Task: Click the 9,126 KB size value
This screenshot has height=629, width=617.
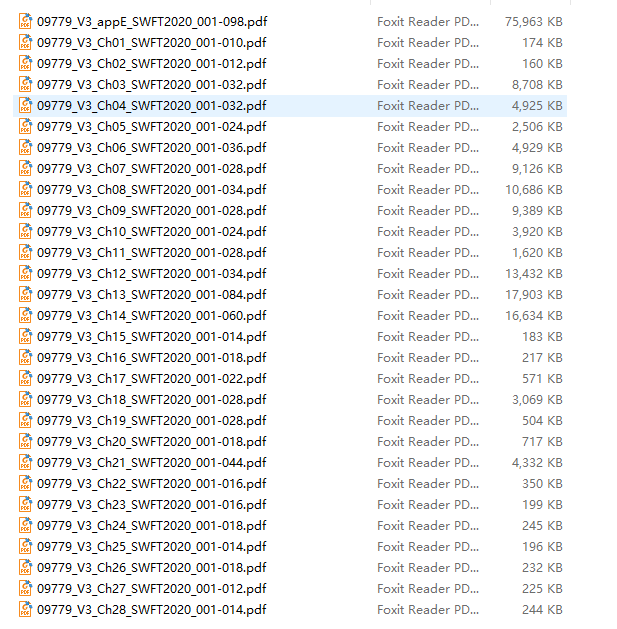Action: click(537, 168)
